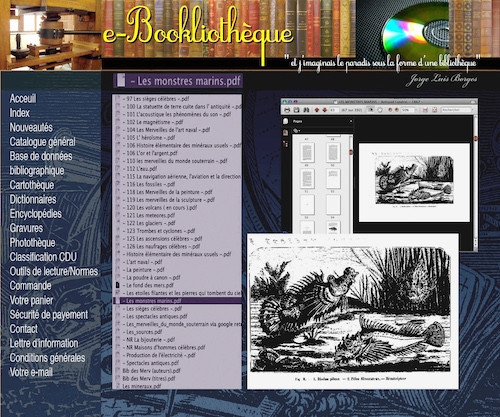
Task: Select '112 L'eau.pdf' file row
Action: (177, 169)
